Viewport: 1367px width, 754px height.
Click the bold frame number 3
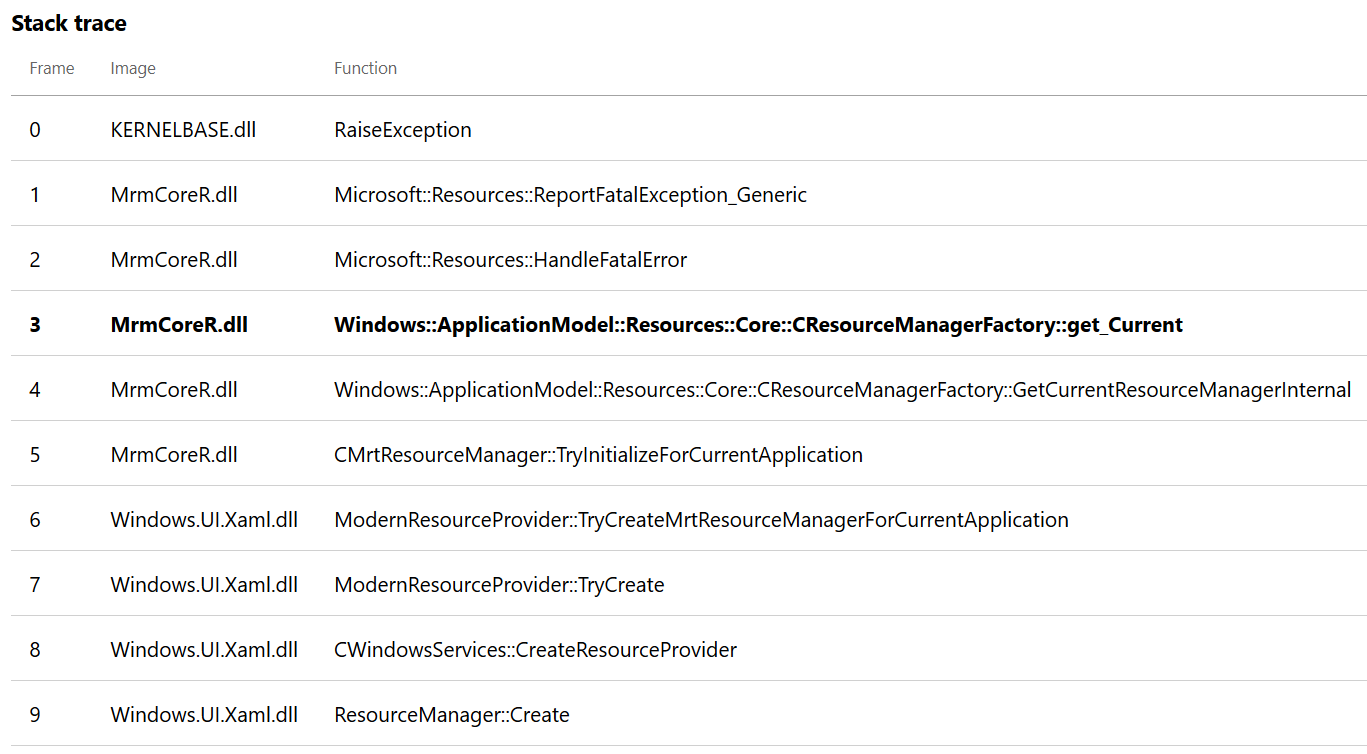35,325
